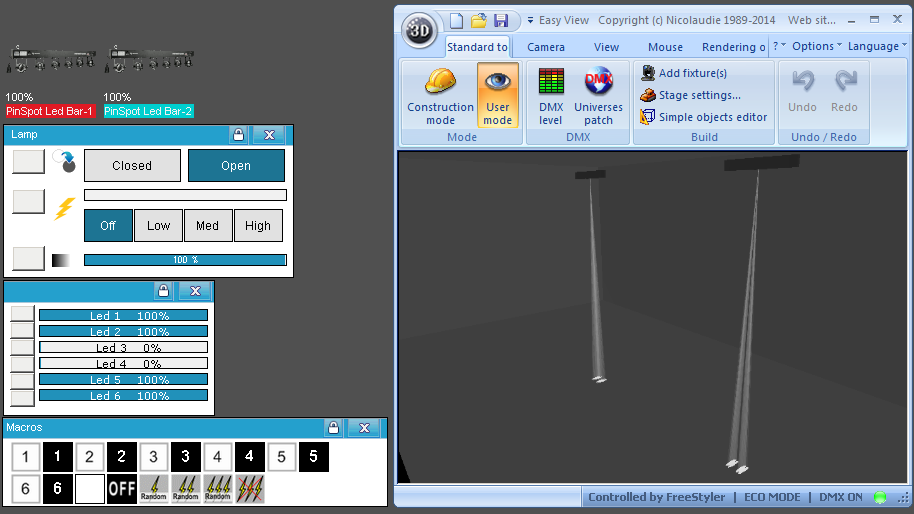This screenshot has width=914, height=514.
Task: Trigger the crossed-out bolts strobe-off macro
Action: [250, 488]
